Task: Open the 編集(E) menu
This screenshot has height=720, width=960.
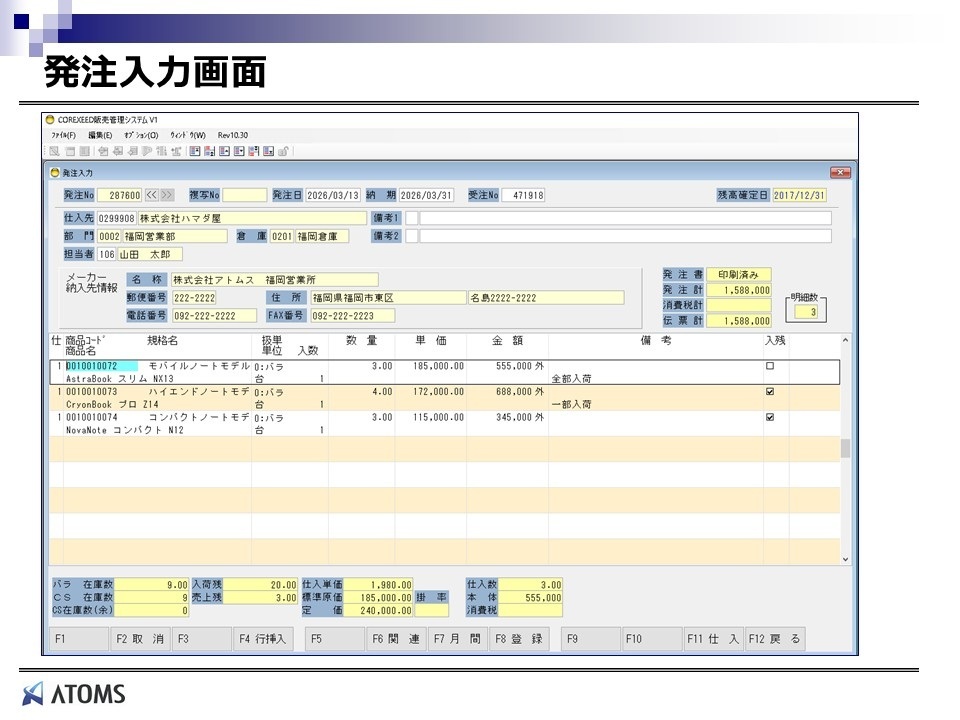Action: (101, 135)
